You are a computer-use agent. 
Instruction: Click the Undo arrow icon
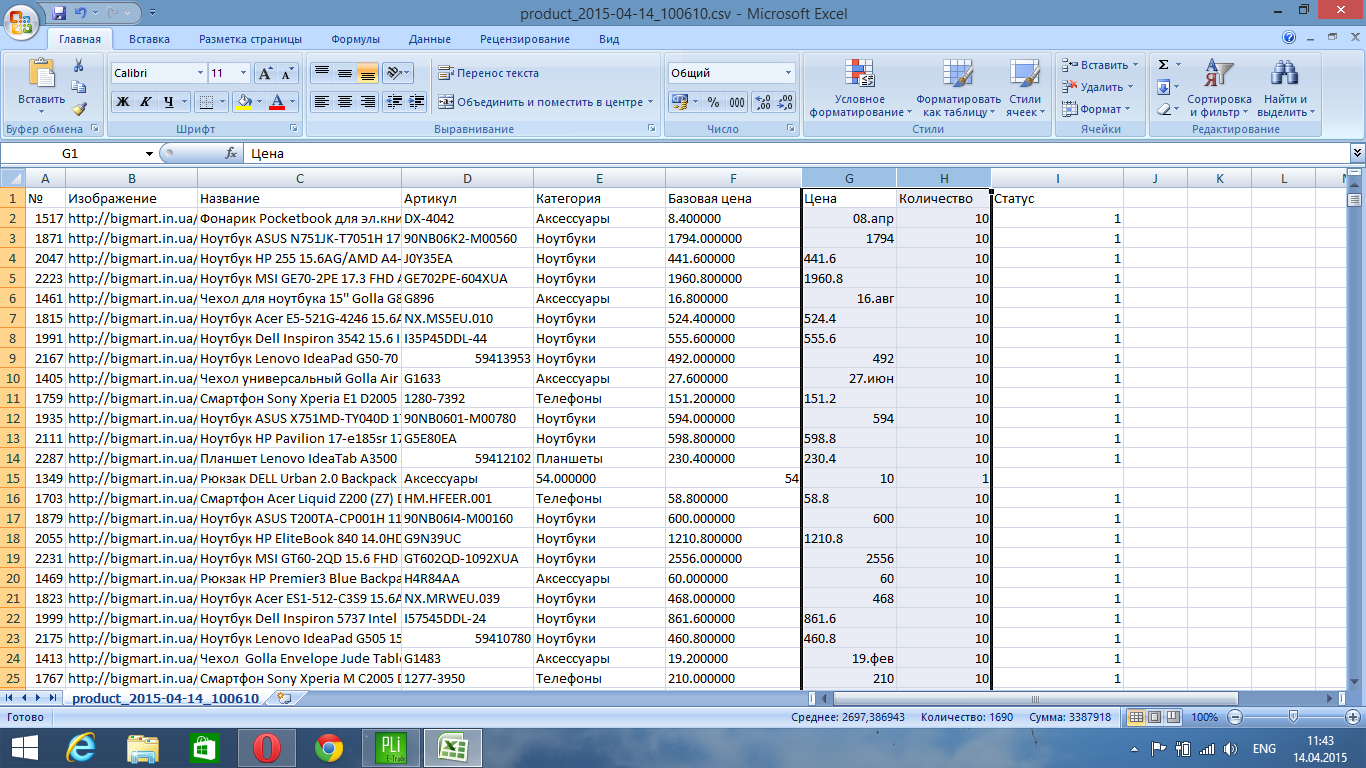coord(81,14)
